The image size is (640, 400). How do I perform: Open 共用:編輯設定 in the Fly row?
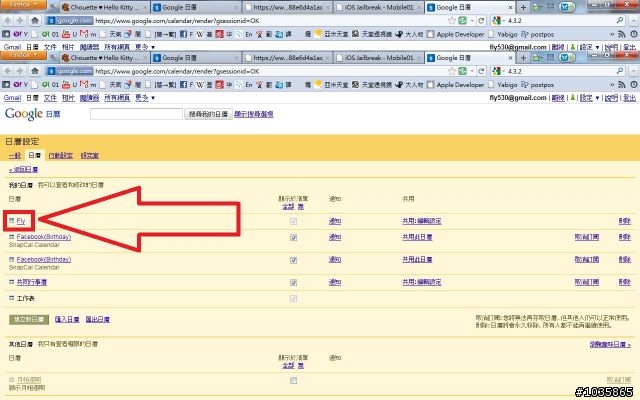[x=422, y=221]
